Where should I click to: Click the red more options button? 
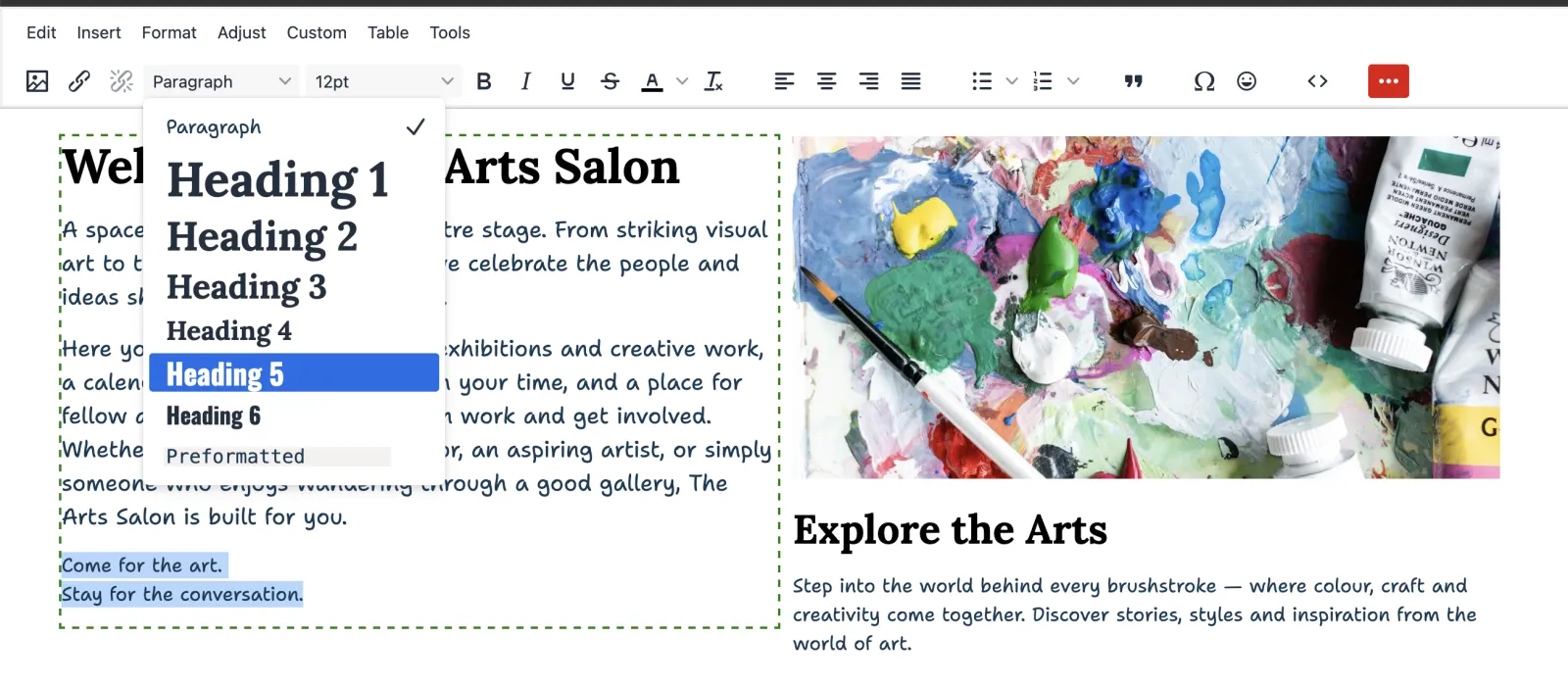1389,81
